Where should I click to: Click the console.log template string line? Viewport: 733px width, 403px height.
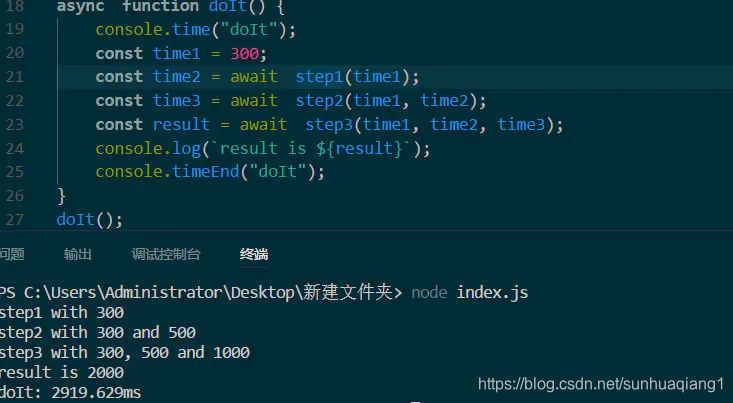pyautogui.click(x=263, y=148)
